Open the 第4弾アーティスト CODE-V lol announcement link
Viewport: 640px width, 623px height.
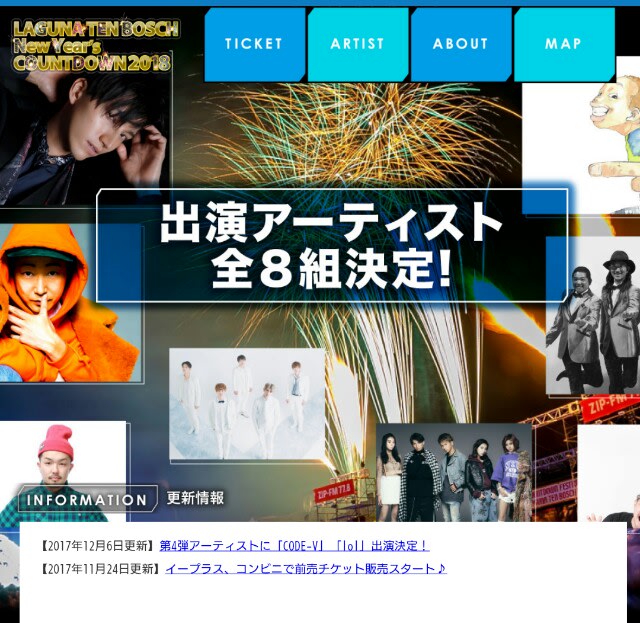pyautogui.click(x=294, y=546)
